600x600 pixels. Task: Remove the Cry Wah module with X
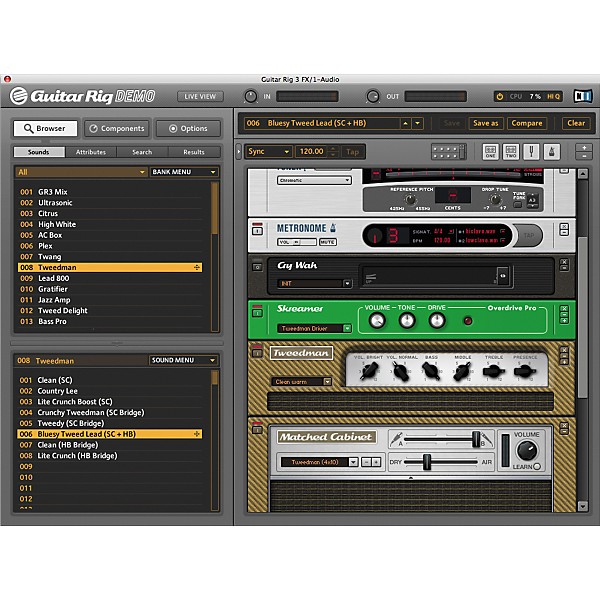click(x=564, y=262)
